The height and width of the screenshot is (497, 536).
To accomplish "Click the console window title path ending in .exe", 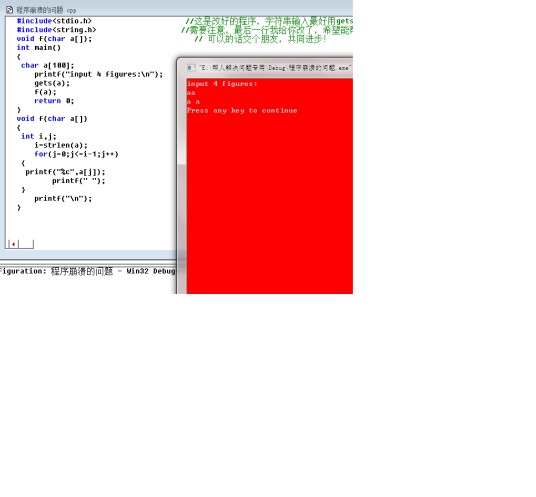I will [274, 68].
